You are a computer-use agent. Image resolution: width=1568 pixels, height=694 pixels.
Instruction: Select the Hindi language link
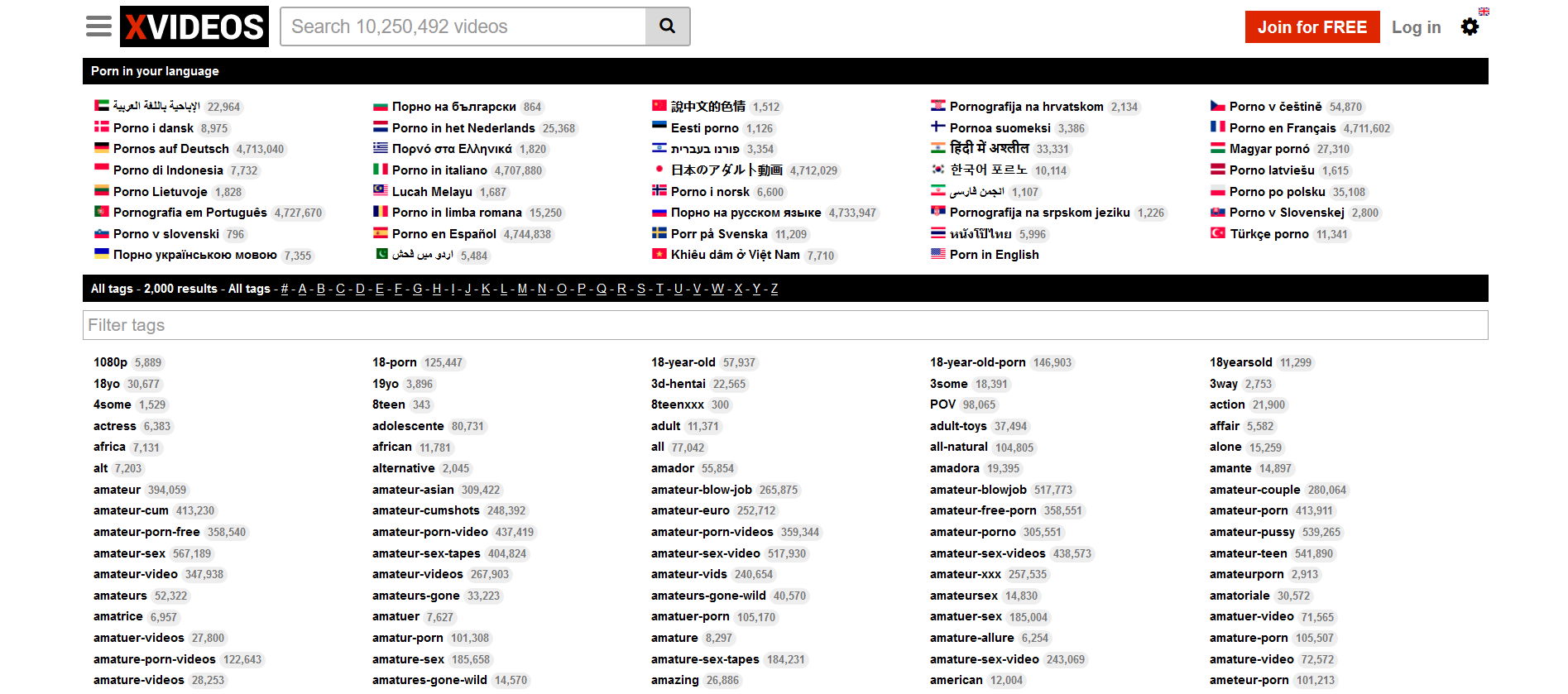point(990,148)
